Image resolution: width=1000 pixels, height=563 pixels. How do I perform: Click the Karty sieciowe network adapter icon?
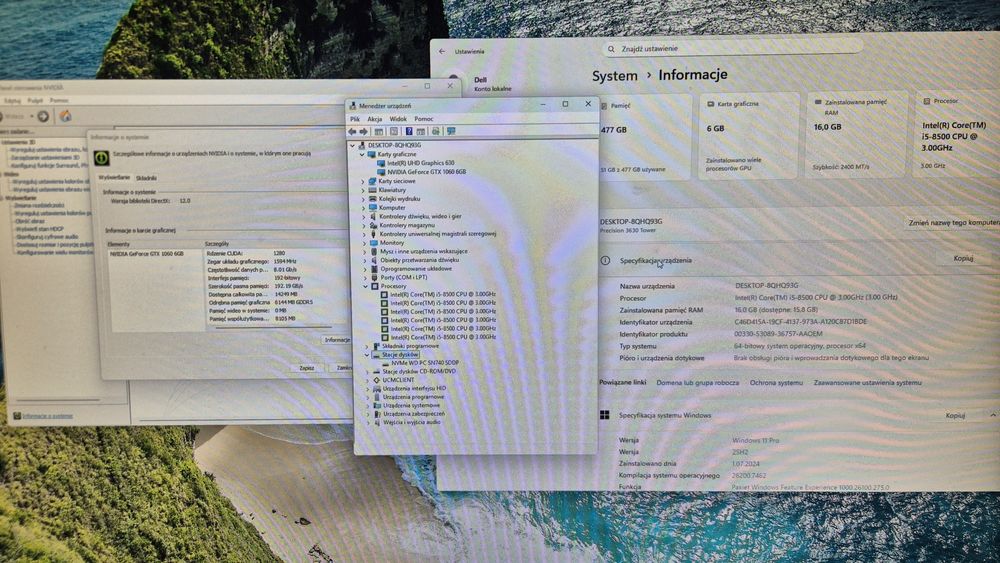click(x=372, y=181)
